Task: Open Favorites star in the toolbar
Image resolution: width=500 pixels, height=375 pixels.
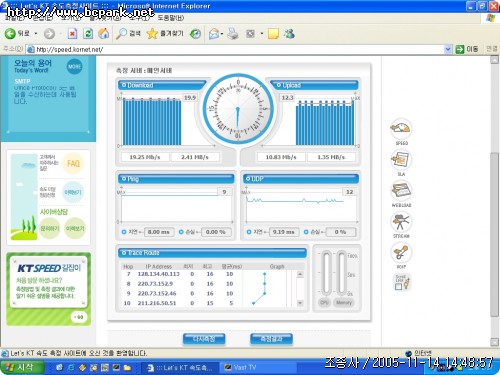Action: click(x=165, y=34)
